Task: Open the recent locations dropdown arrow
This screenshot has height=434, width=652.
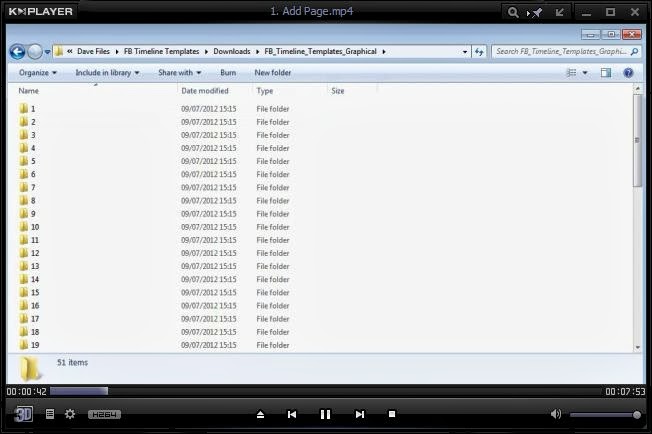Action: (47, 52)
